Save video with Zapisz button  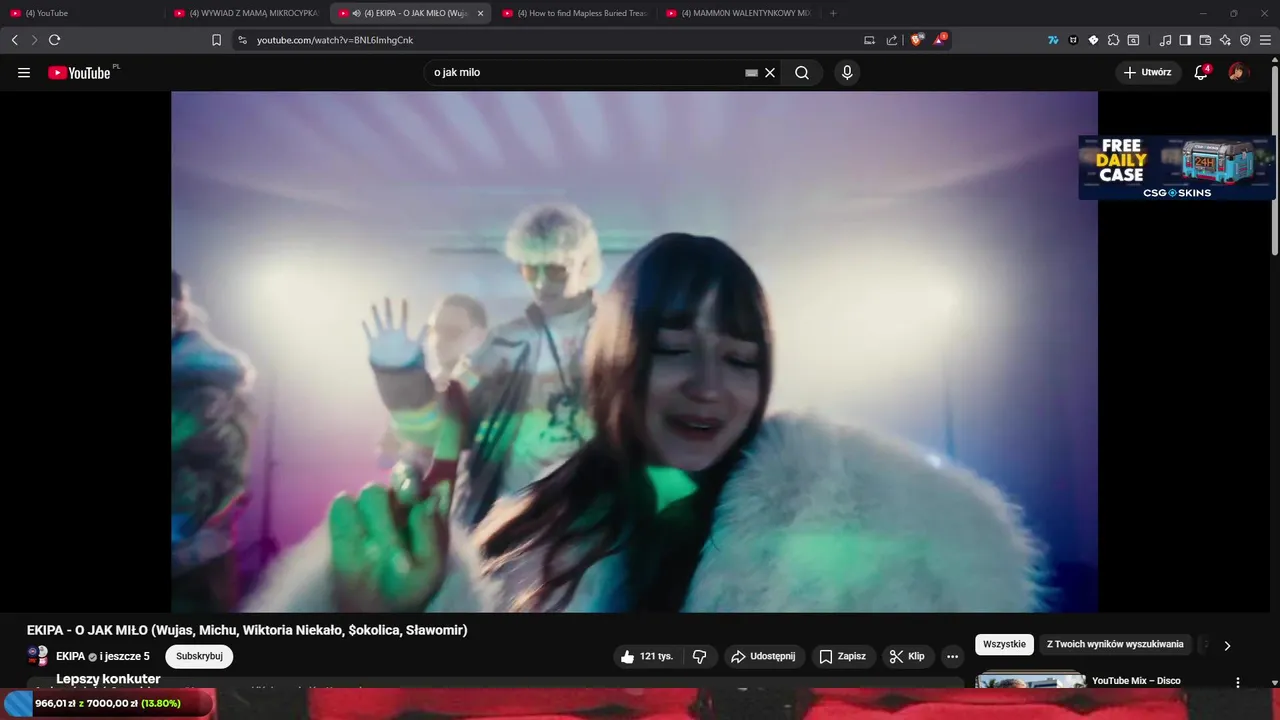tap(843, 657)
